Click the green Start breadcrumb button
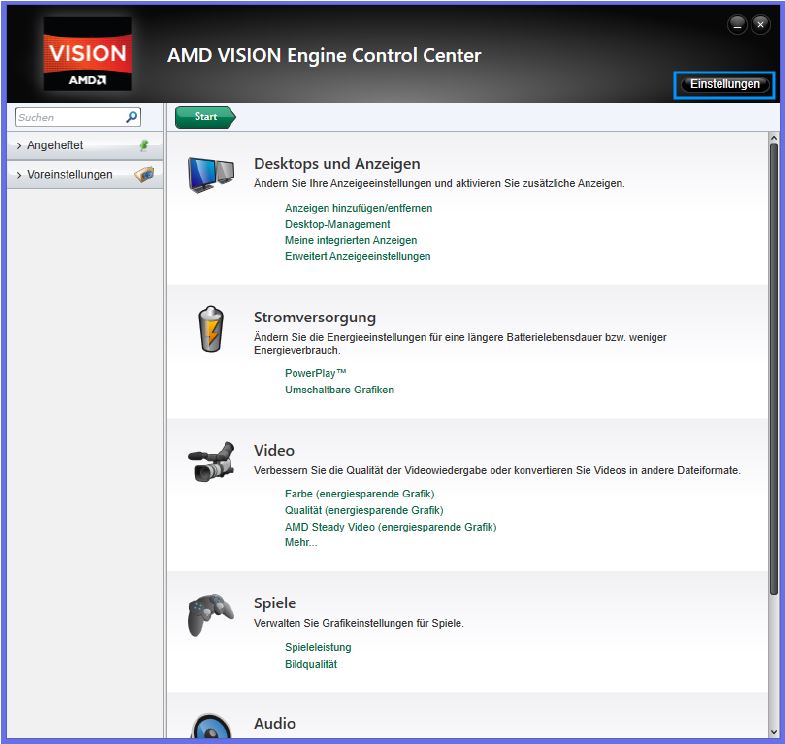The image size is (785, 744). pyautogui.click(x=205, y=117)
